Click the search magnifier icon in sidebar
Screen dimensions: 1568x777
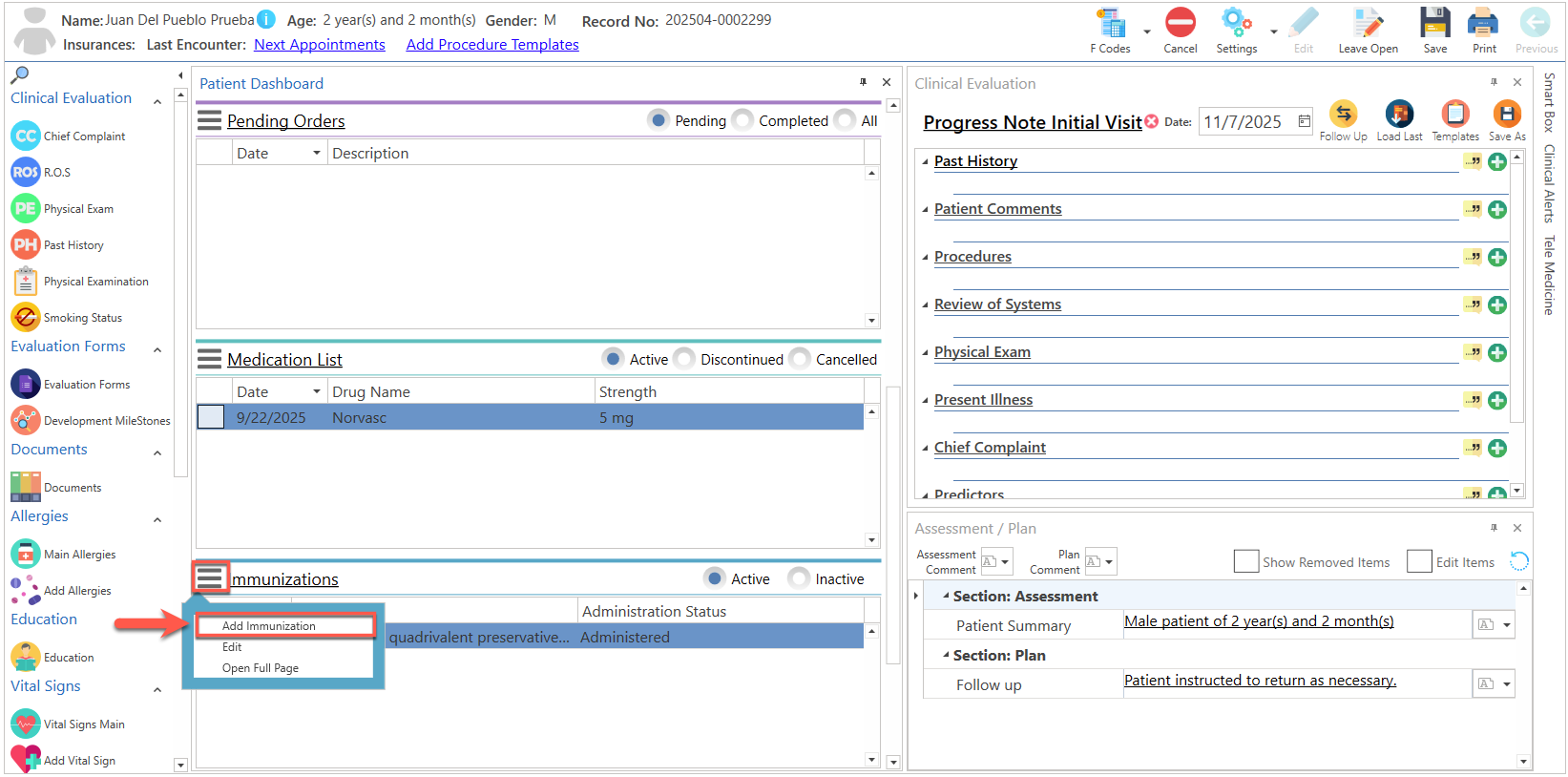(20, 74)
